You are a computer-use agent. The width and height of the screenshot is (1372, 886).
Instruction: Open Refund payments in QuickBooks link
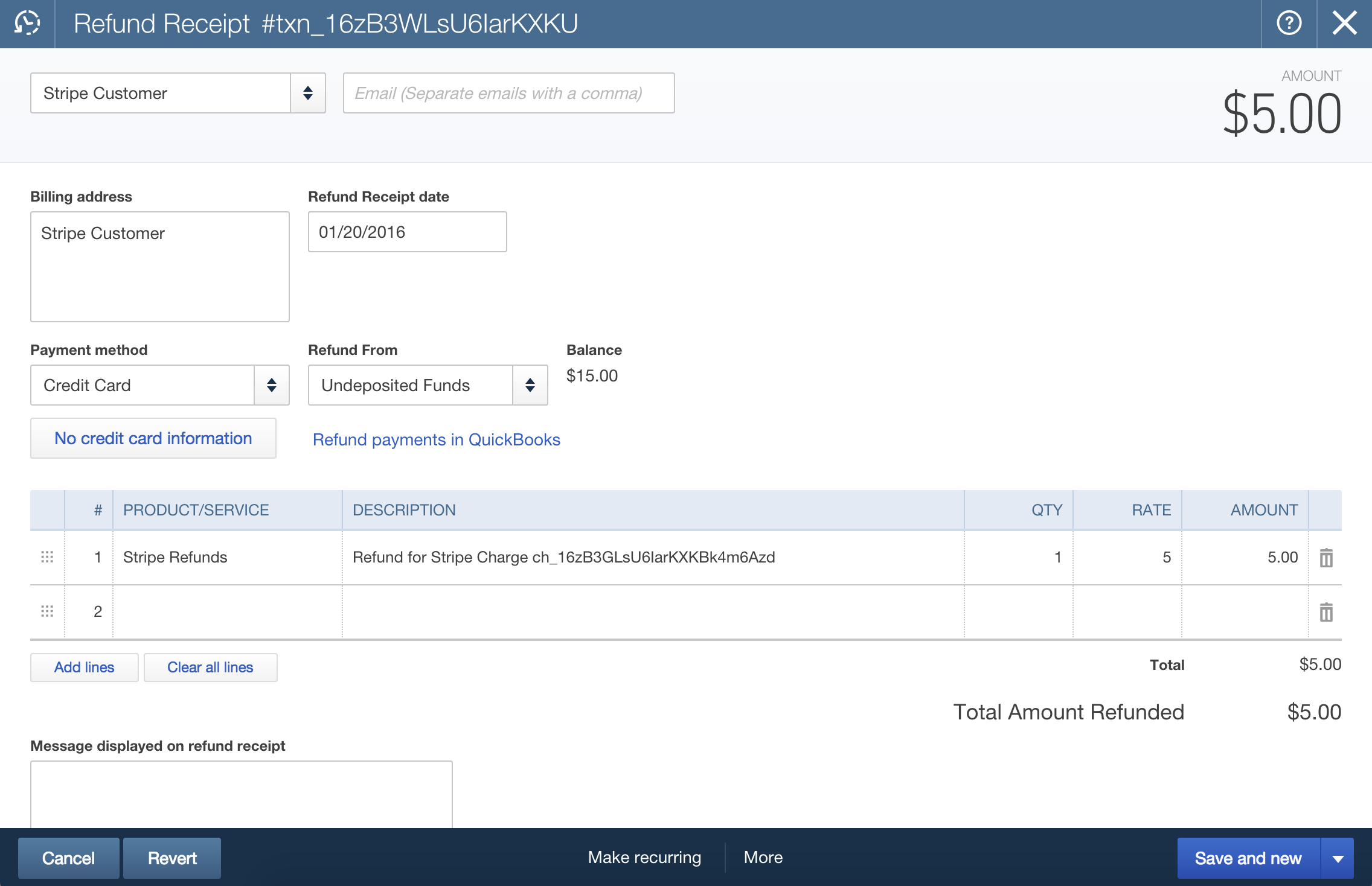coord(437,439)
